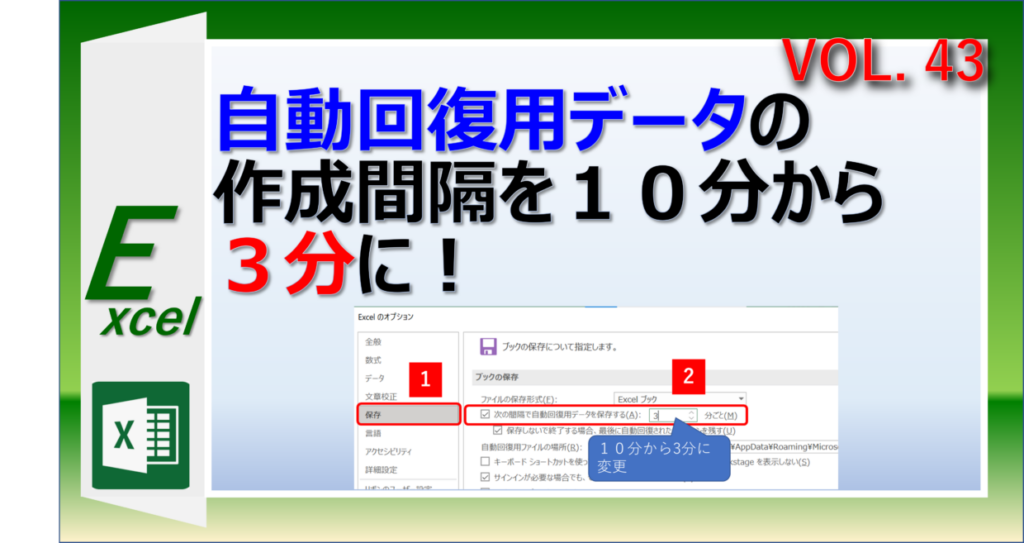Open 詳細設定 in the options list
The image size is (1024, 543).
(381, 470)
